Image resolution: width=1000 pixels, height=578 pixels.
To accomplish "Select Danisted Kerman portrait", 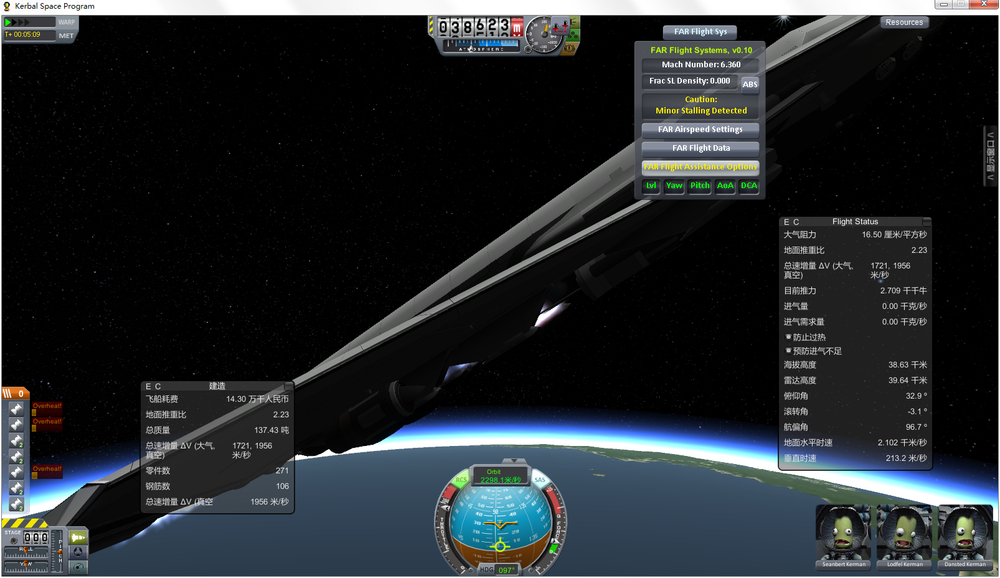I will (x=965, y=536).
